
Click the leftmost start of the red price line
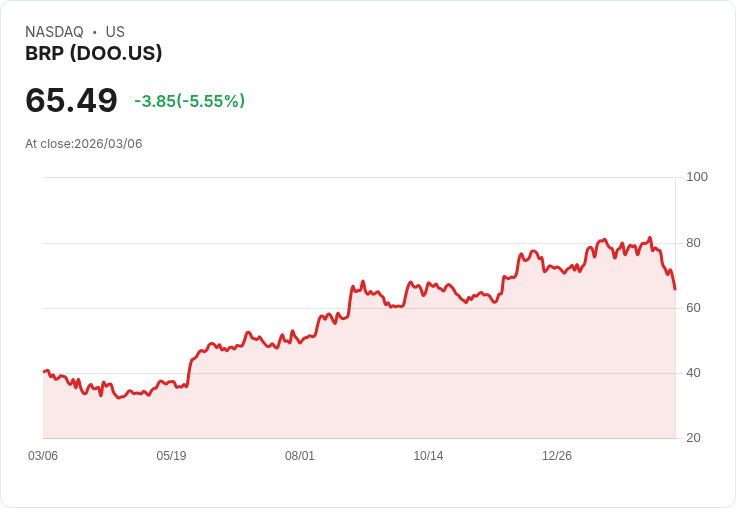(x=44, y=371)
